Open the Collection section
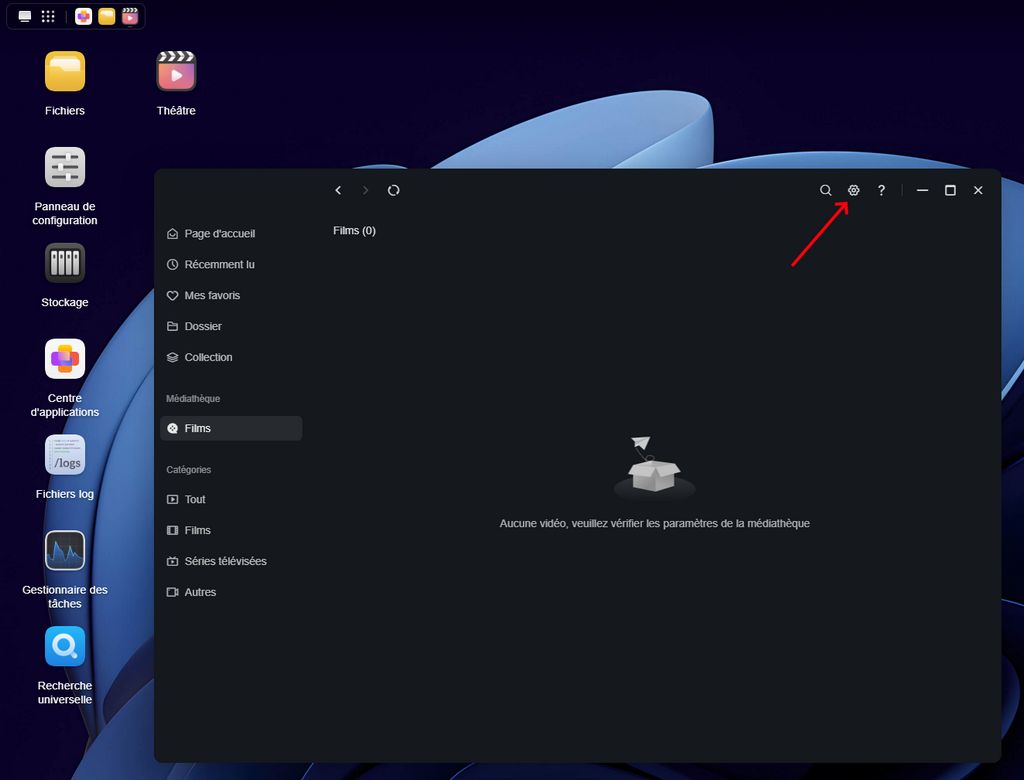The width and height of the screenshot is (1024, 780). 208,357
